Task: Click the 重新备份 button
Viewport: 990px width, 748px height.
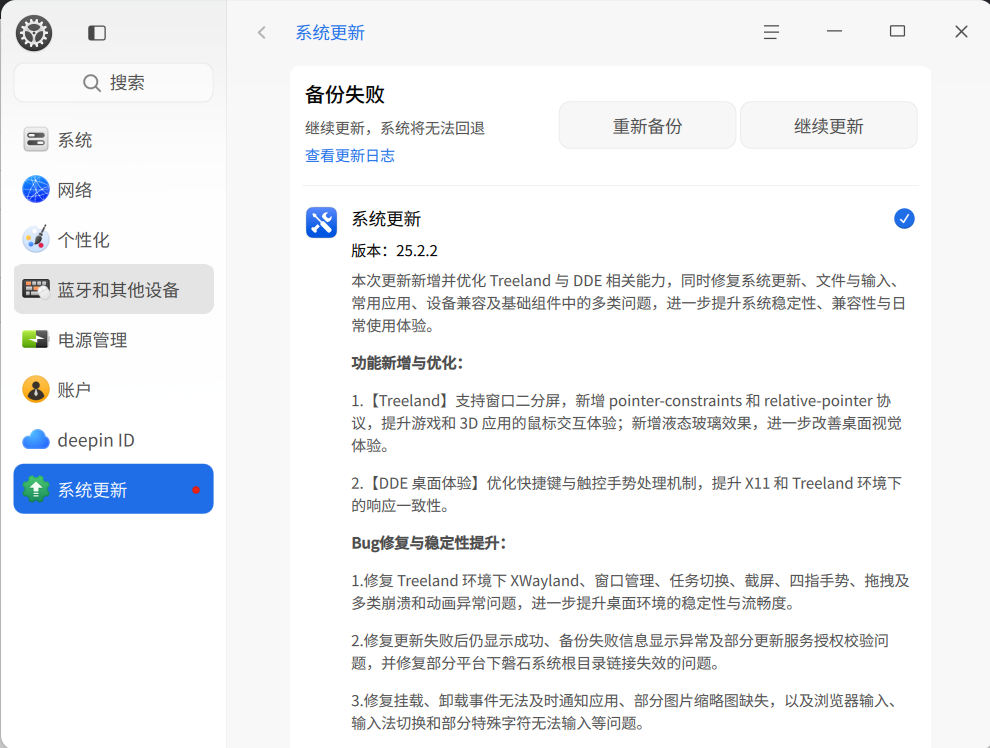Action: pos(647,126)
